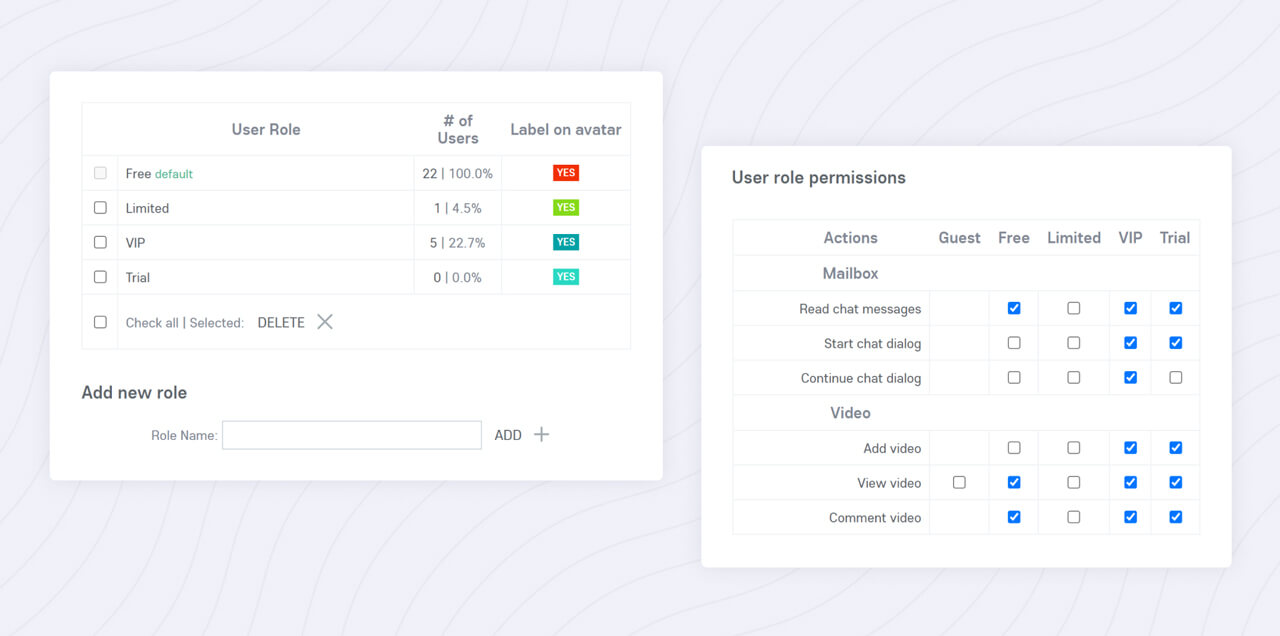Click the green YES label for Limited role
1280x636 pixels.
coord(566,208)
